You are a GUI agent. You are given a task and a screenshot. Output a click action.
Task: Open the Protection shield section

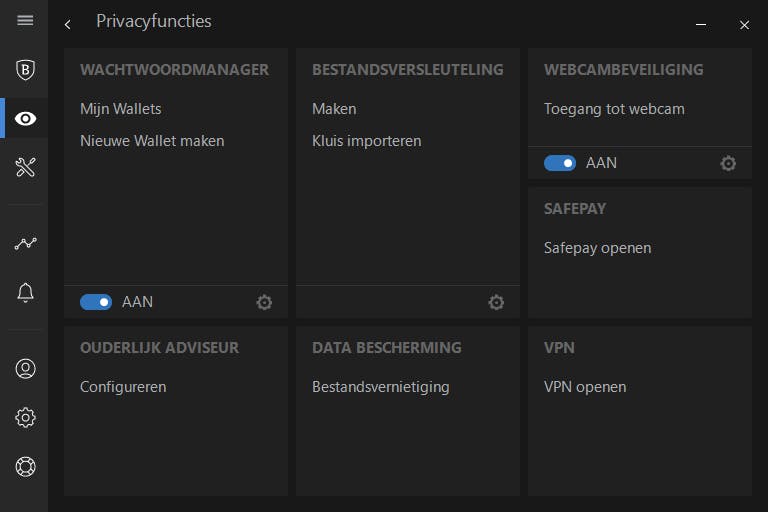(25, 69)
